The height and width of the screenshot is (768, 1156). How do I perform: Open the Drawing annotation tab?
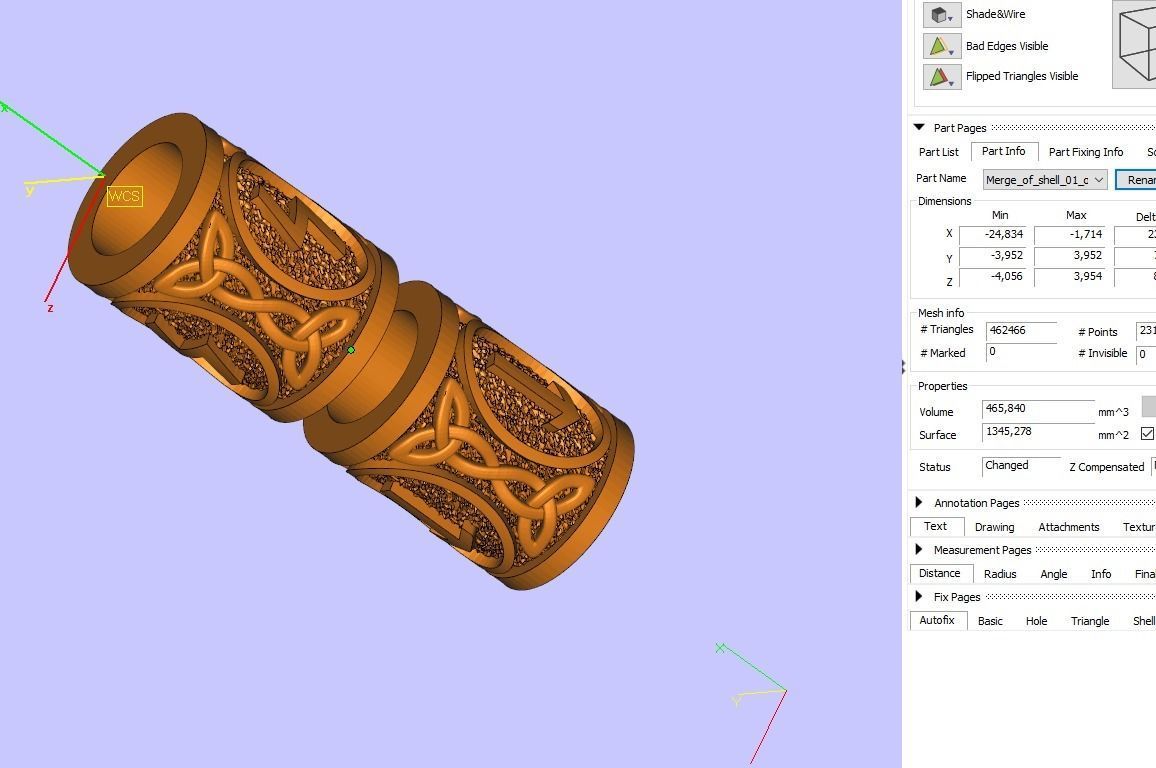(995, 527)
